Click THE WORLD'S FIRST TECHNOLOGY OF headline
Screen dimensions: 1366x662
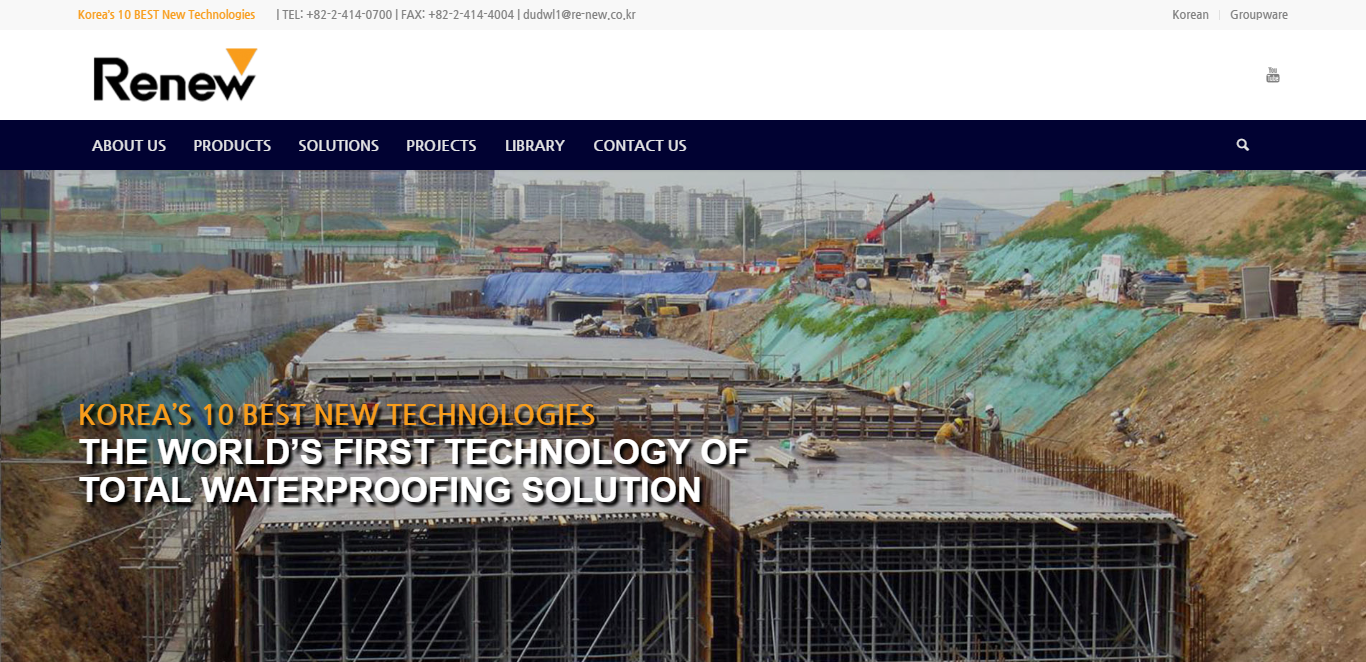pyautogui.click(x=414, y=453)
